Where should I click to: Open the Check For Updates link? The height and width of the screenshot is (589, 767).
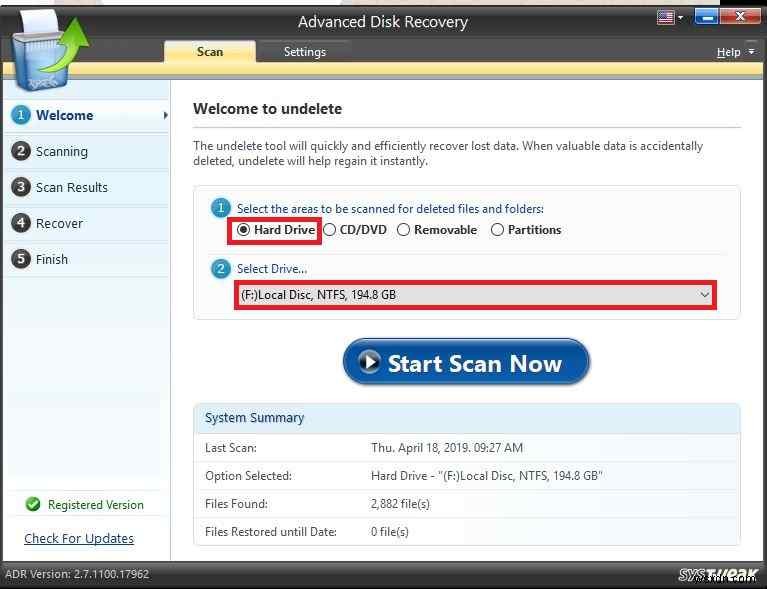click(79, 539)
